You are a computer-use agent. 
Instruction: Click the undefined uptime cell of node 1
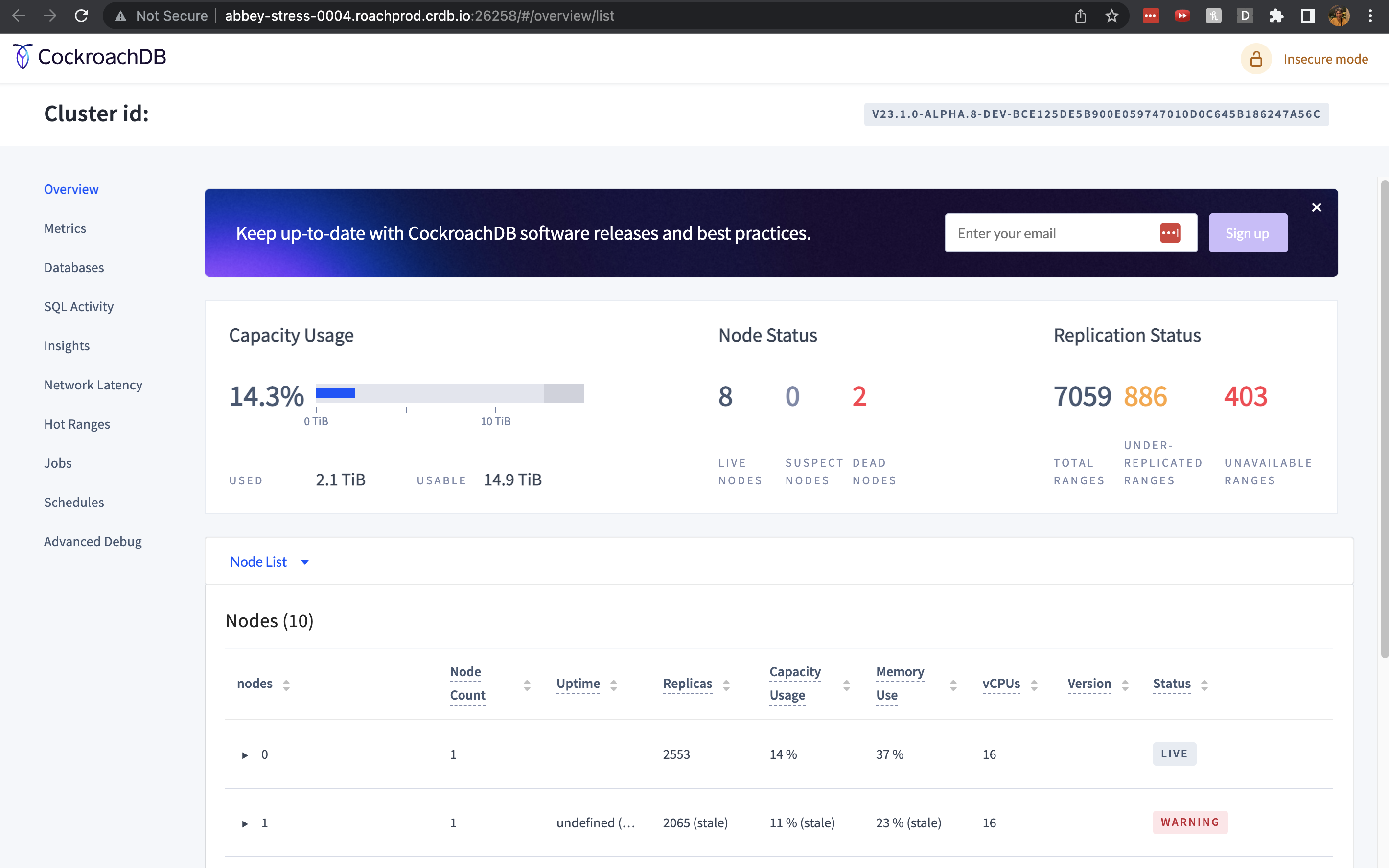(596, 822)
